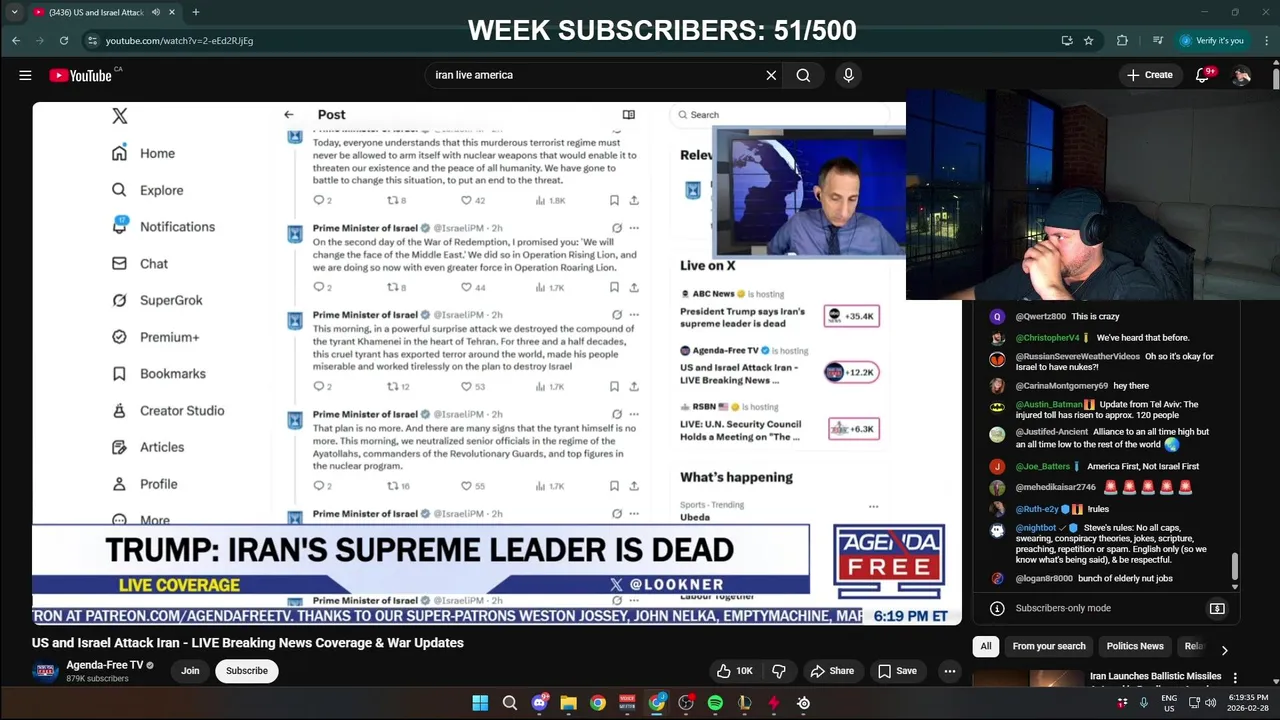Image resolution: width=1280 pixels, height=720 pixels.
Task: Click the live stream video player
Action: (x=497, y=364)
